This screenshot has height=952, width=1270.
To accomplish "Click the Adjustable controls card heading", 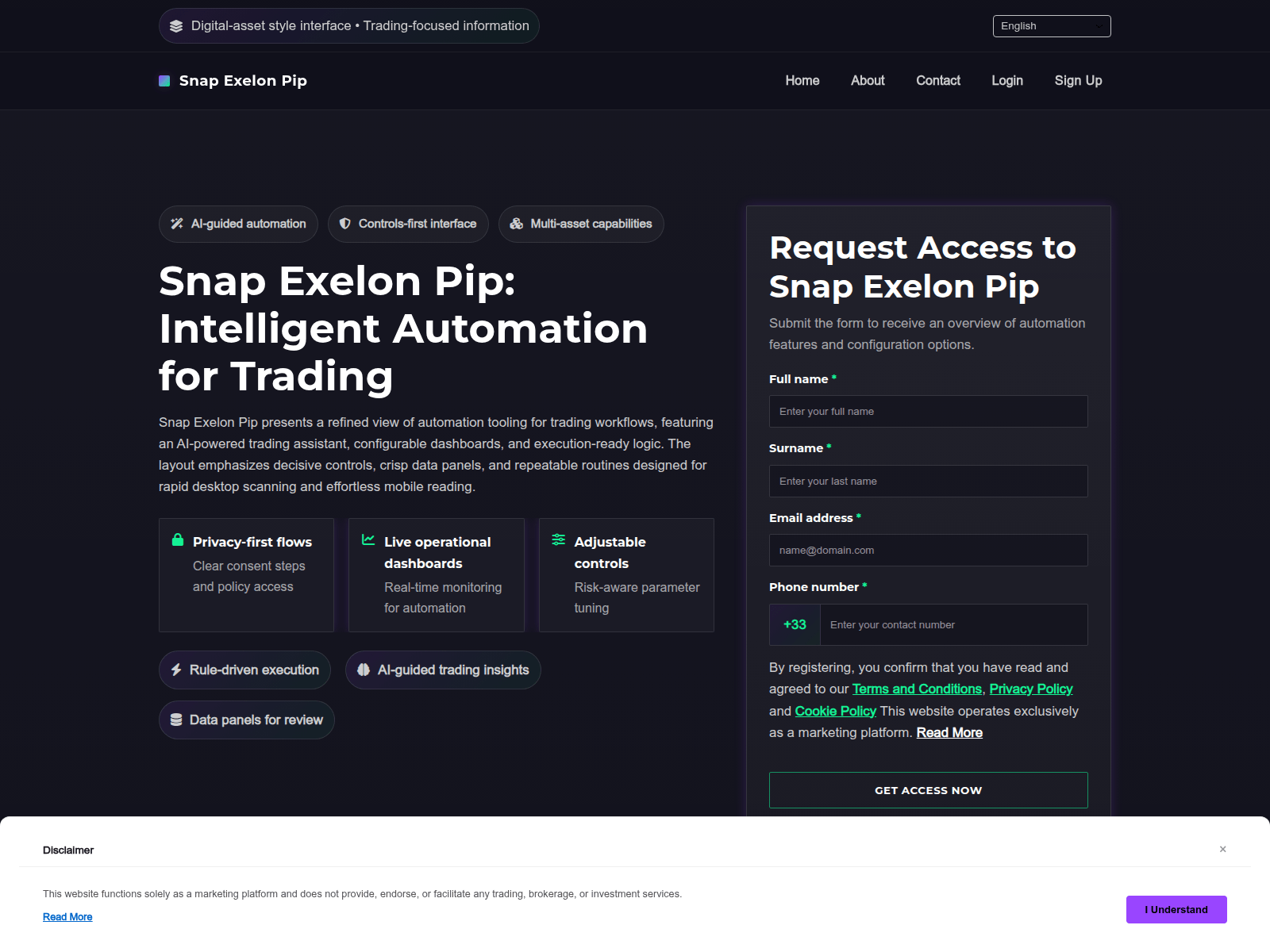I will [610, 552].
